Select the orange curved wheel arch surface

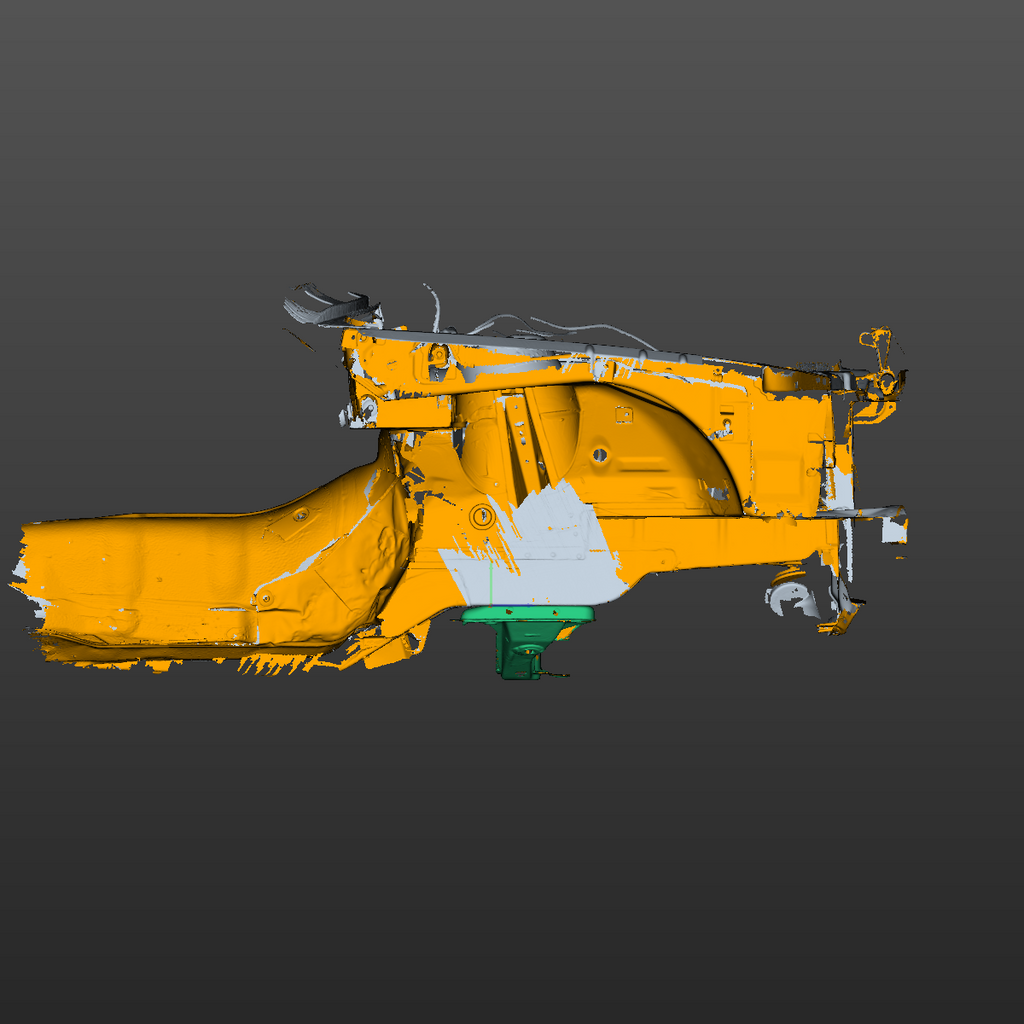click(653, 451)
